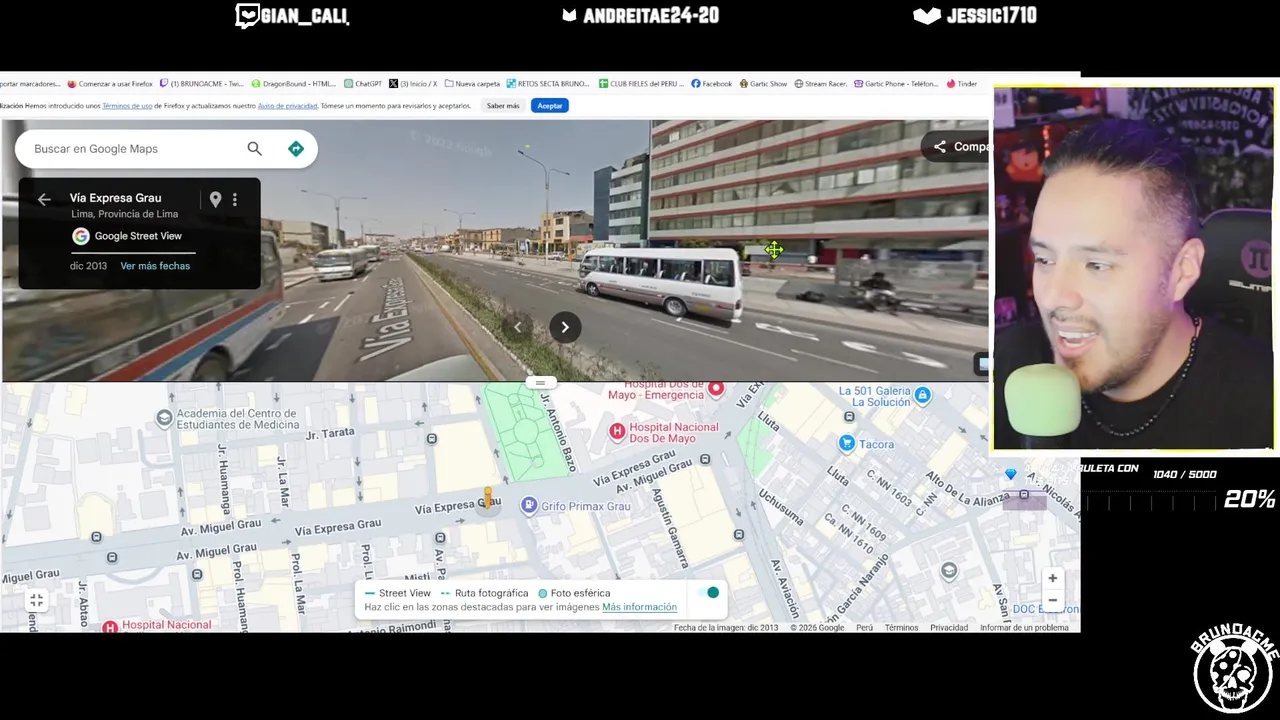
Task: Click Ver más fechas link
Action: [x=155, y=266]
